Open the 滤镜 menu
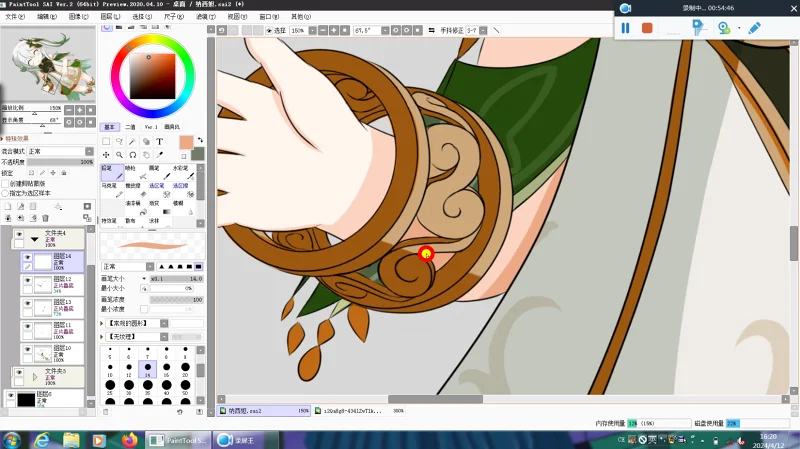800x449 pixels. point(205,17)
